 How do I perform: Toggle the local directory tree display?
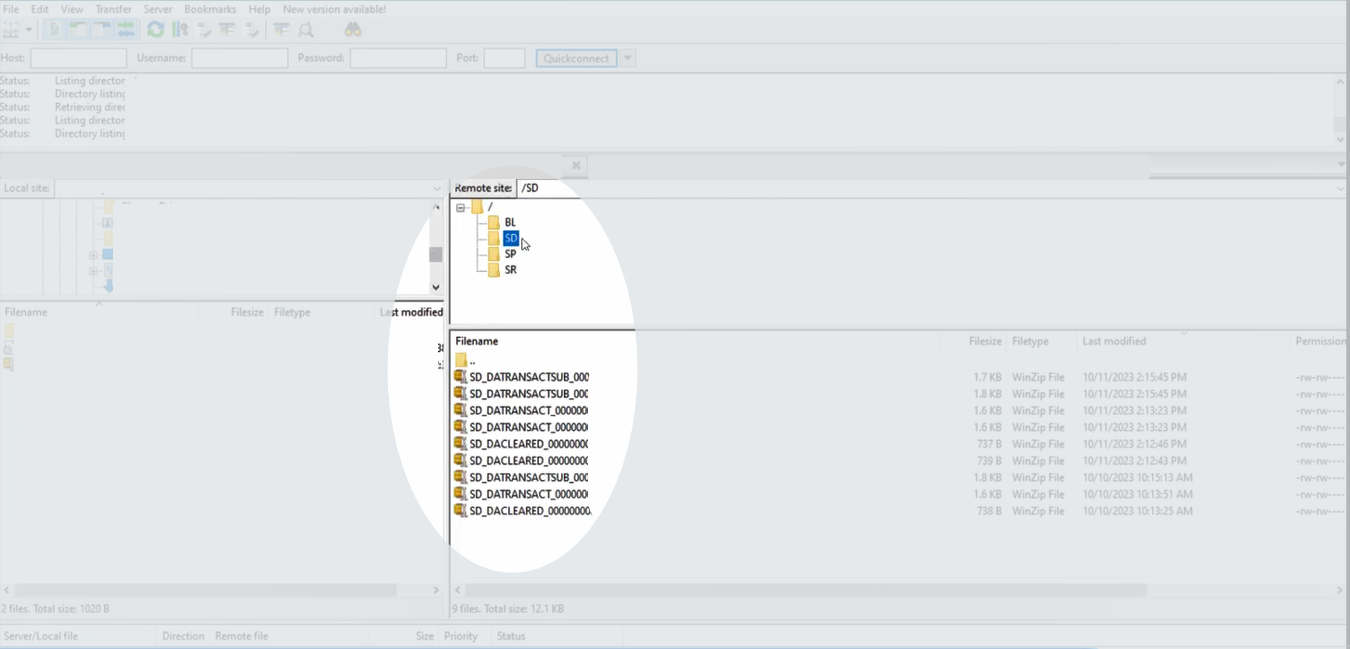click(78, 30)
